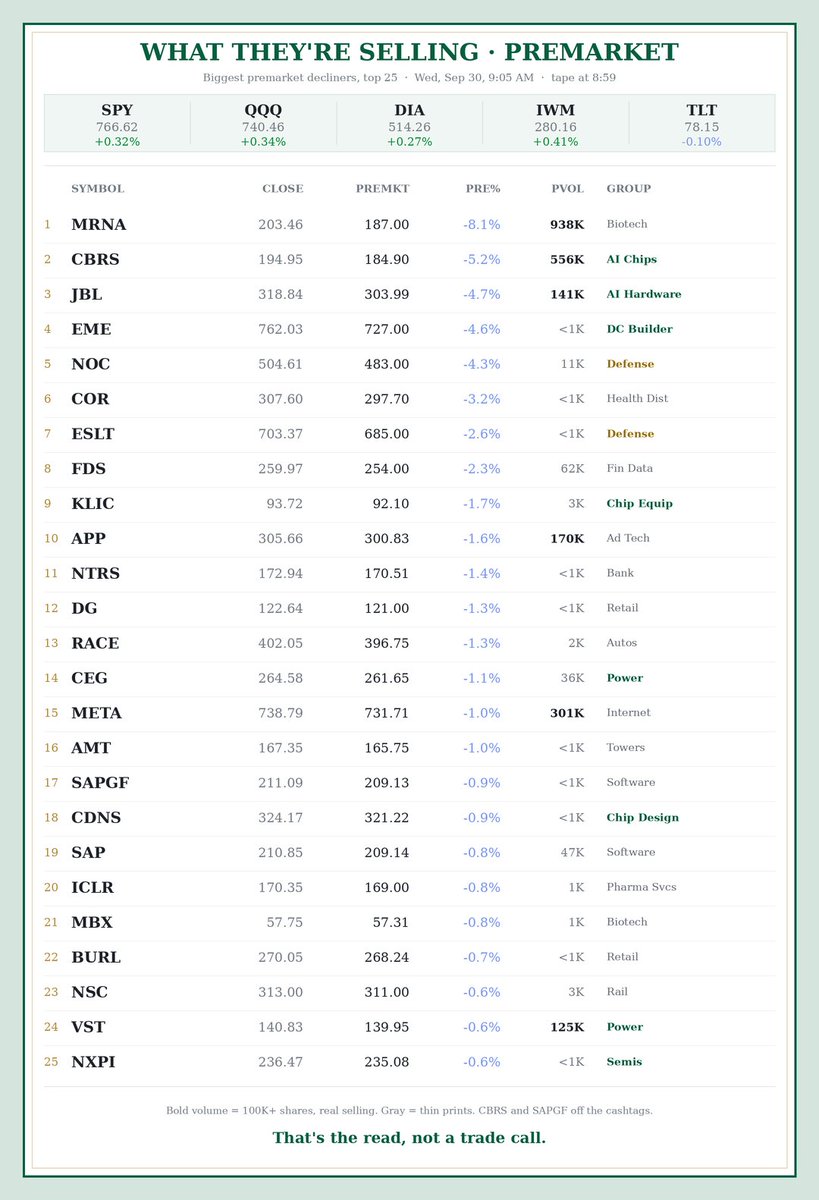Click the Semis group label

pos(625,1062)
